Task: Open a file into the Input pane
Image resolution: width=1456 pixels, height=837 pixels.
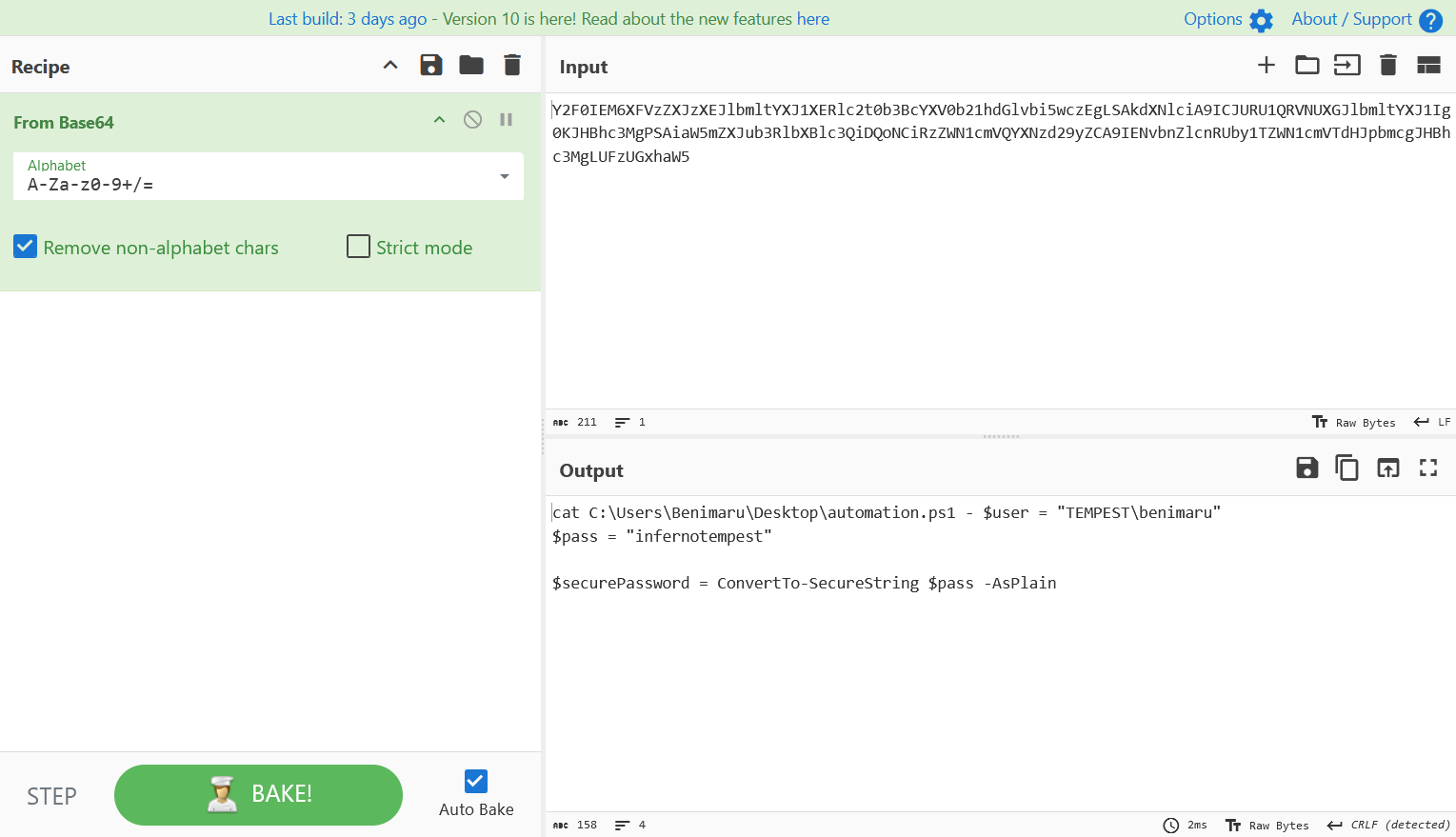Action: 1306,65
